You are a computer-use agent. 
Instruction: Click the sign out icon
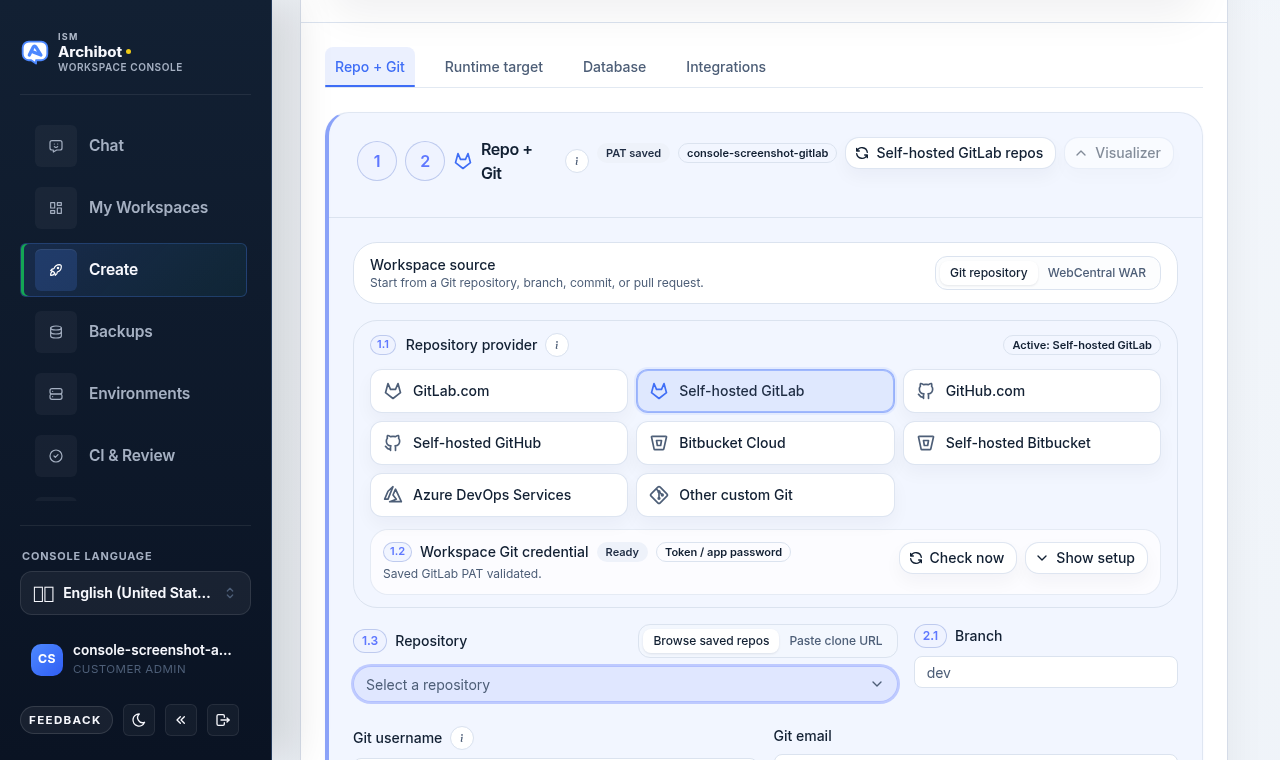(223, 720)
